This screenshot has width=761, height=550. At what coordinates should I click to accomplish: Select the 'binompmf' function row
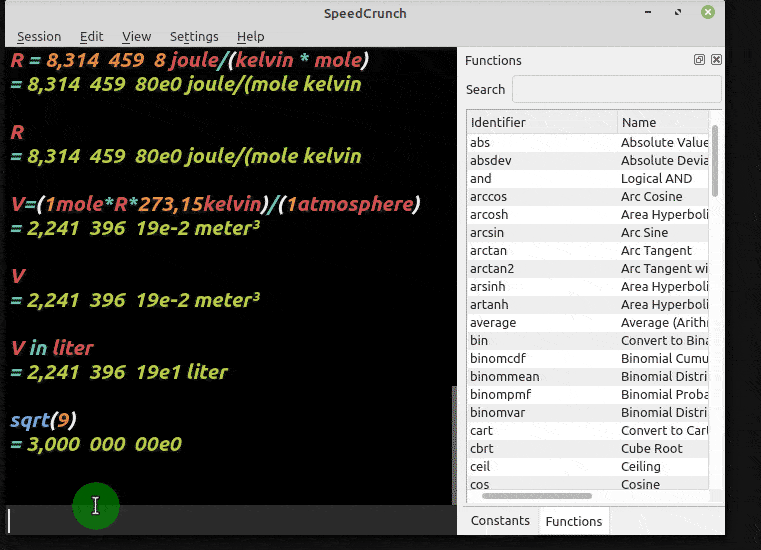point(588,394)
